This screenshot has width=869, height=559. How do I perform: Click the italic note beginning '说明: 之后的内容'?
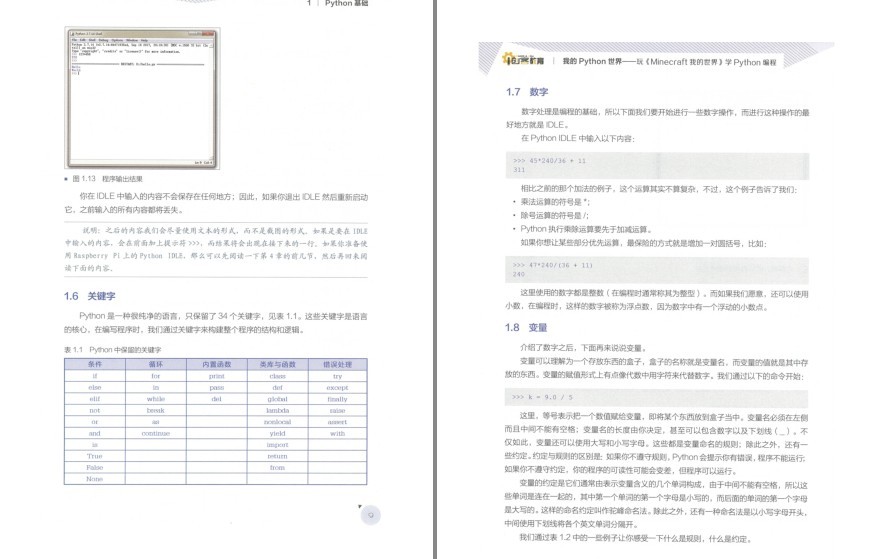pos(216,249)
